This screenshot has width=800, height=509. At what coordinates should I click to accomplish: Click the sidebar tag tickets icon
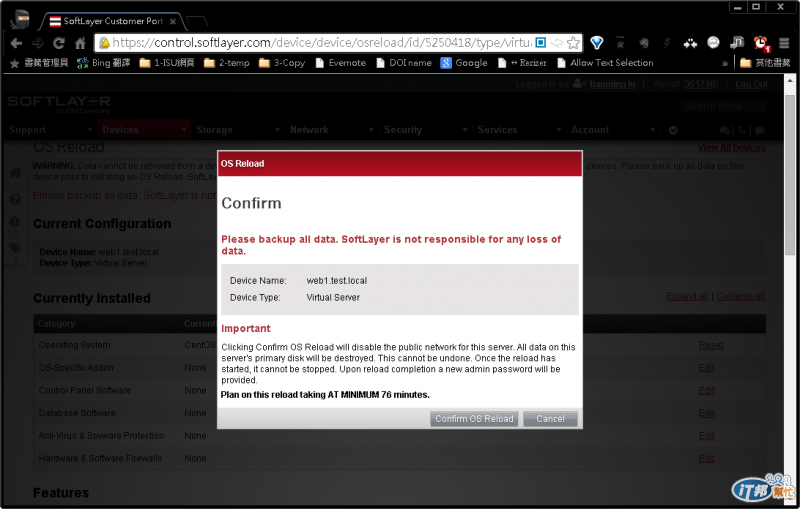click(15, 248)
